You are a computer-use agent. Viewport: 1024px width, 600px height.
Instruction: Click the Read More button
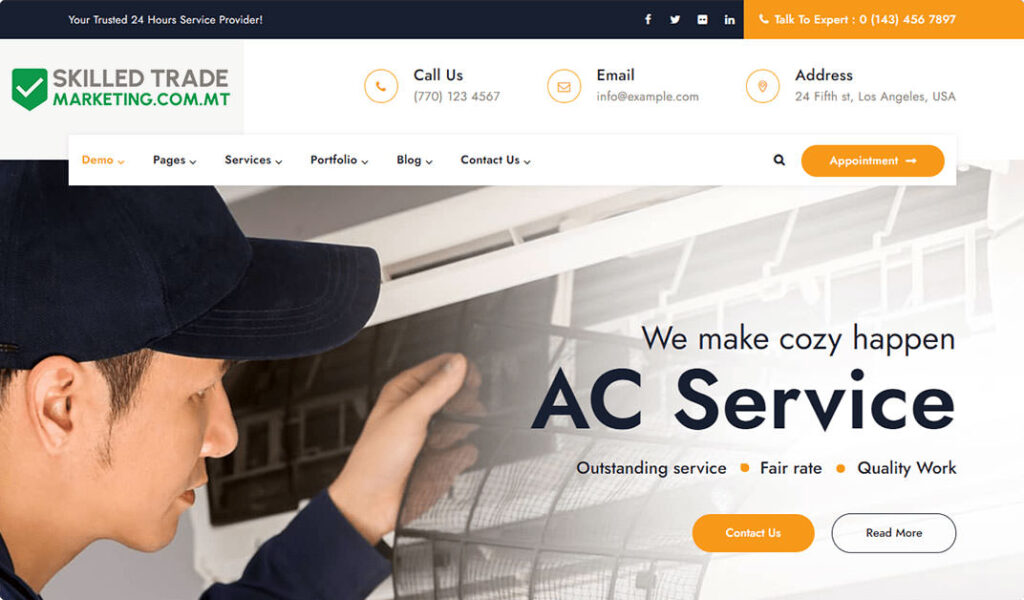tap(893, 533)
